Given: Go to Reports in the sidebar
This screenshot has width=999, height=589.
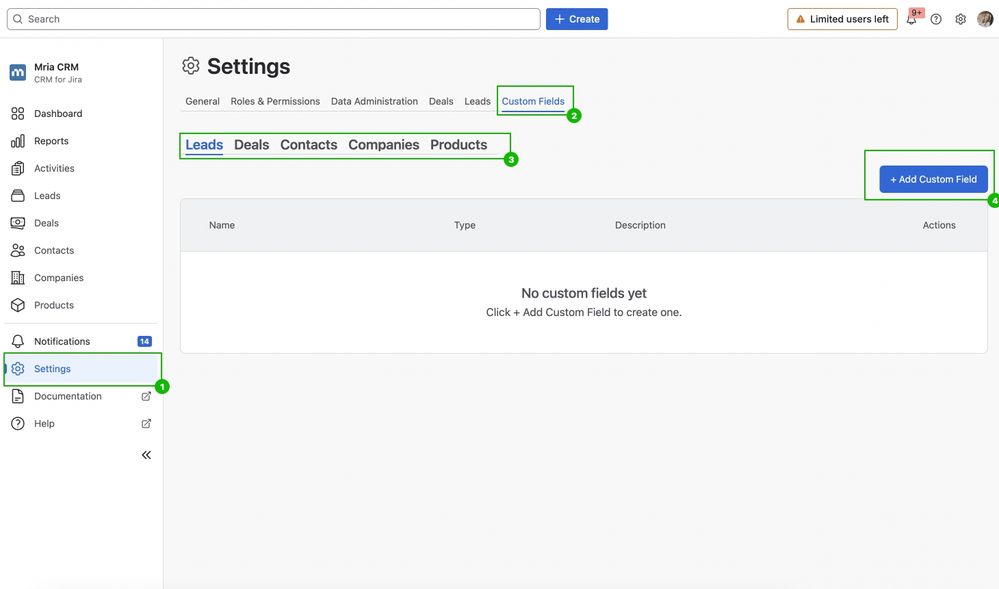Looking at the screenshot, I should pyautogui.click(x=51, y=141).
